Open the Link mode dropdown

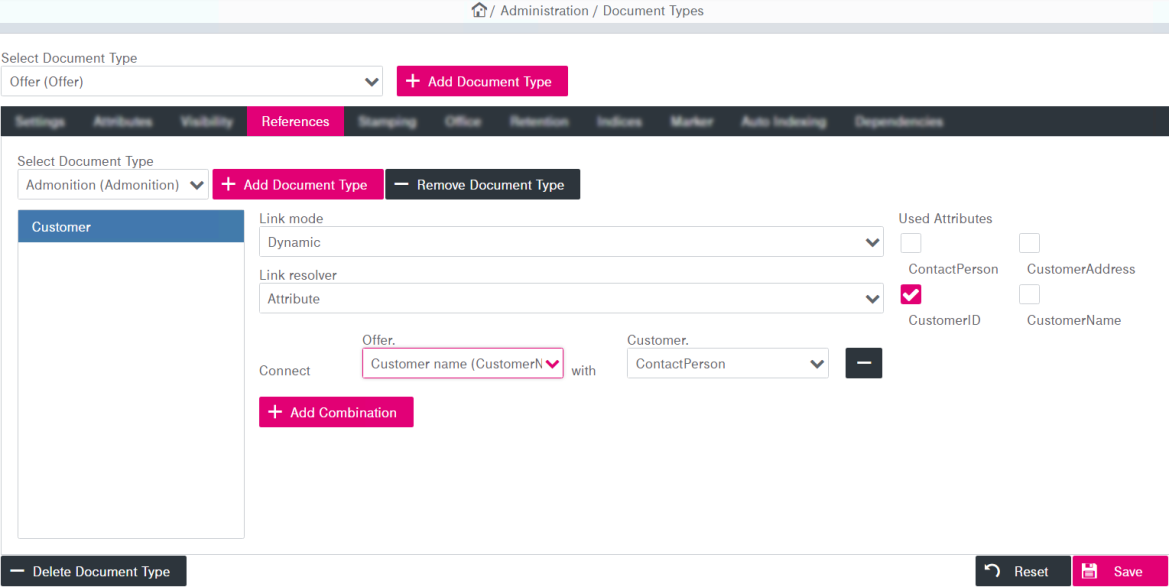coord(570,242)
